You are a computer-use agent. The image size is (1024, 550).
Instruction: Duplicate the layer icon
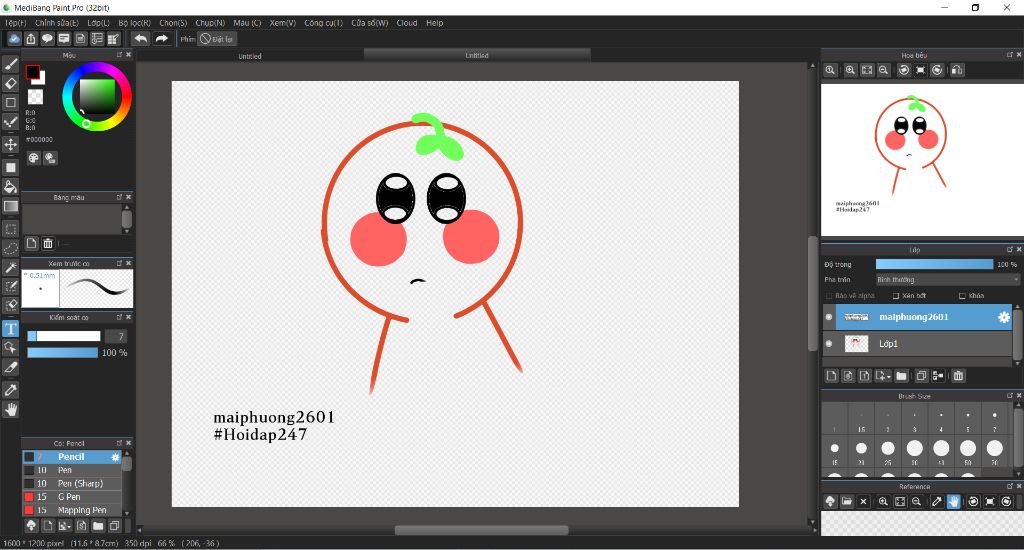click(921, 376)
